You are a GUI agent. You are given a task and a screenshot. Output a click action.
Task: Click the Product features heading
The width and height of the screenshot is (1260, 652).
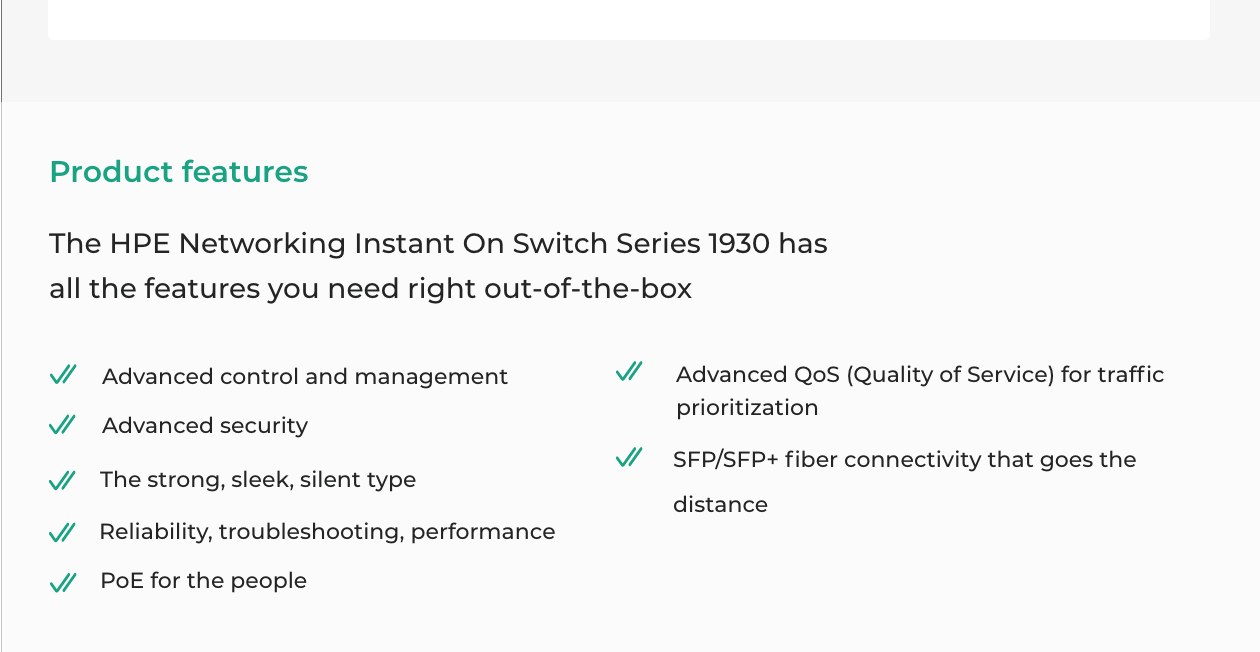pos(179,172)
